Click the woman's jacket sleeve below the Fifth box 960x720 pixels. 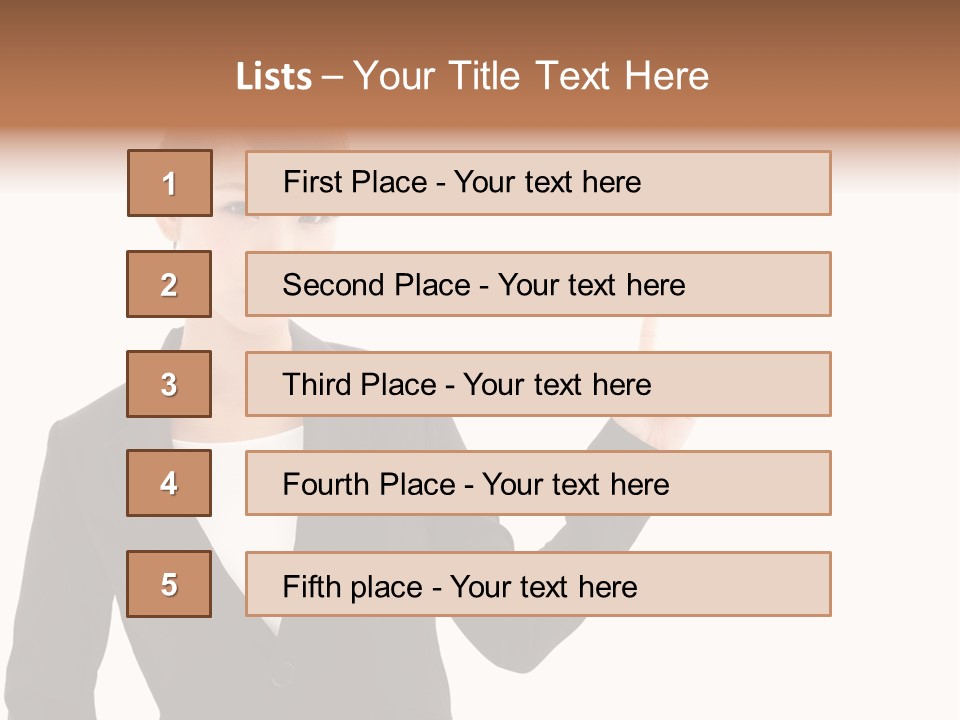(x=560, y=650)
